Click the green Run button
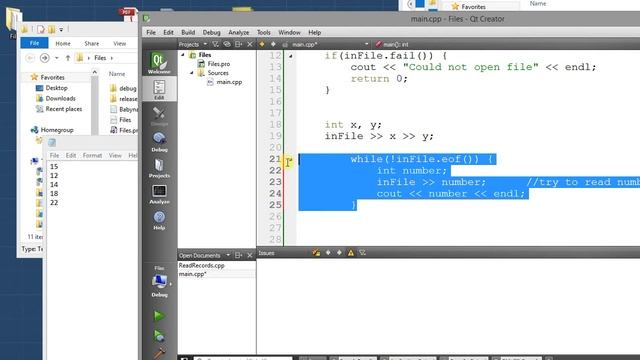The width and height of the screenshot is (640, 360). [159, 316]
